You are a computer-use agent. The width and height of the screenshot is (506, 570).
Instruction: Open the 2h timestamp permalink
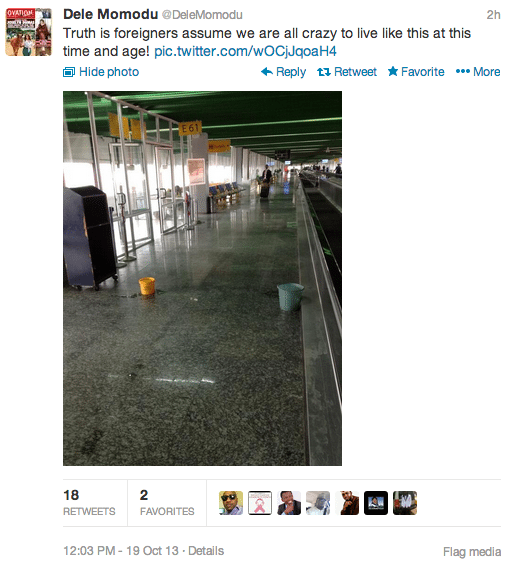493,15
